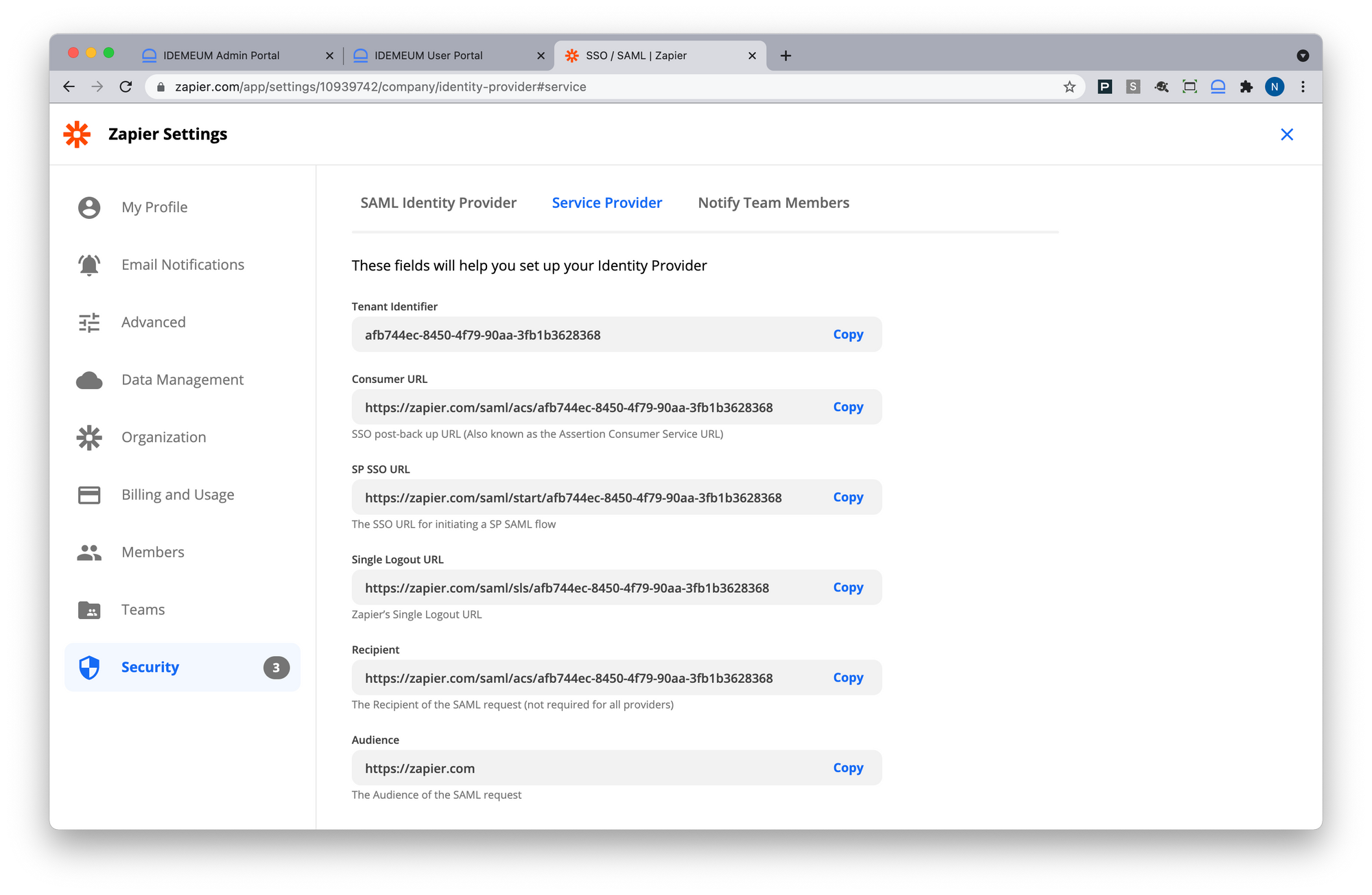
Task: Copy the Consumer URL
Action: [x=848, y=407]
